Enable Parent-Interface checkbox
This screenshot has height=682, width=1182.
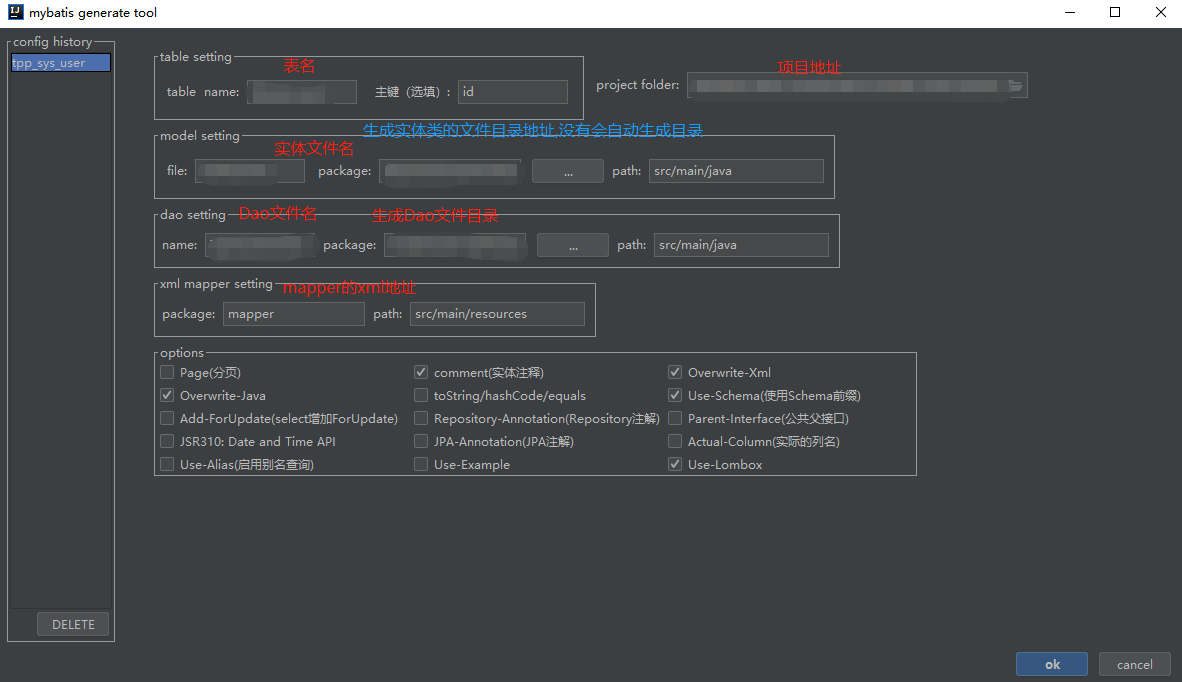675,418
